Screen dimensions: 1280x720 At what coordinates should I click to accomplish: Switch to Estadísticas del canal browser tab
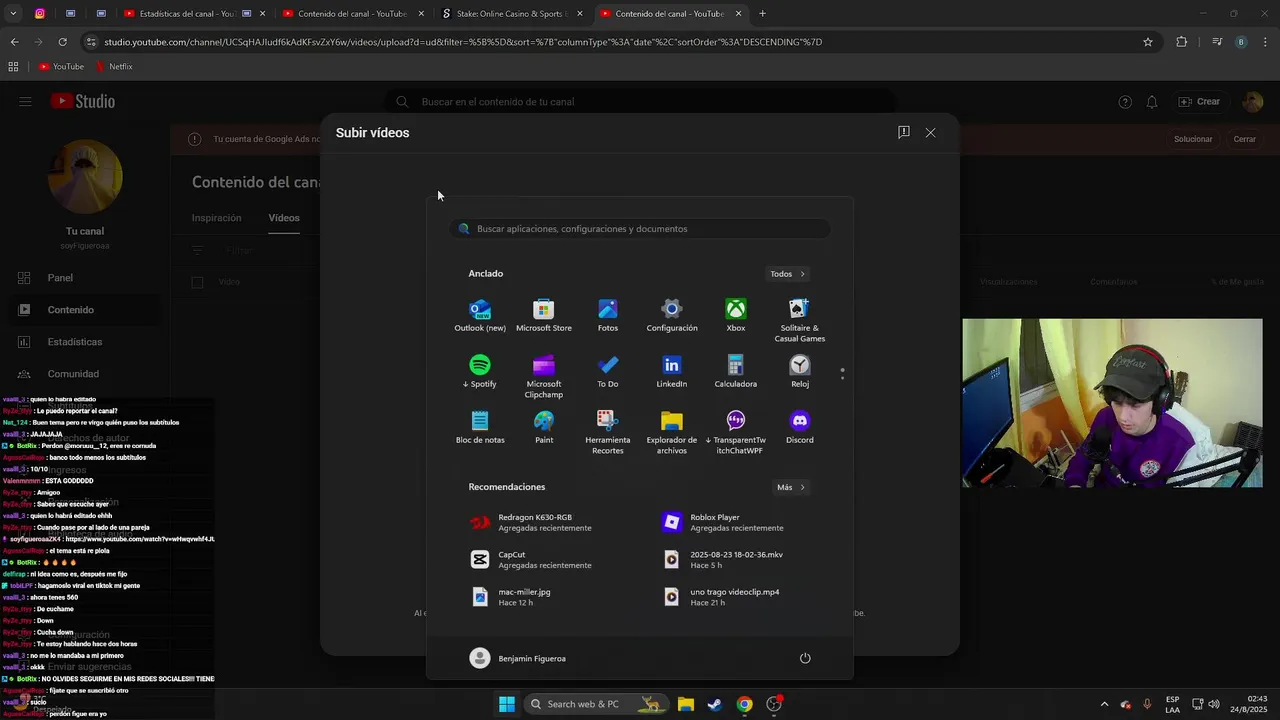pyautogui.click(x=192, y=14)
